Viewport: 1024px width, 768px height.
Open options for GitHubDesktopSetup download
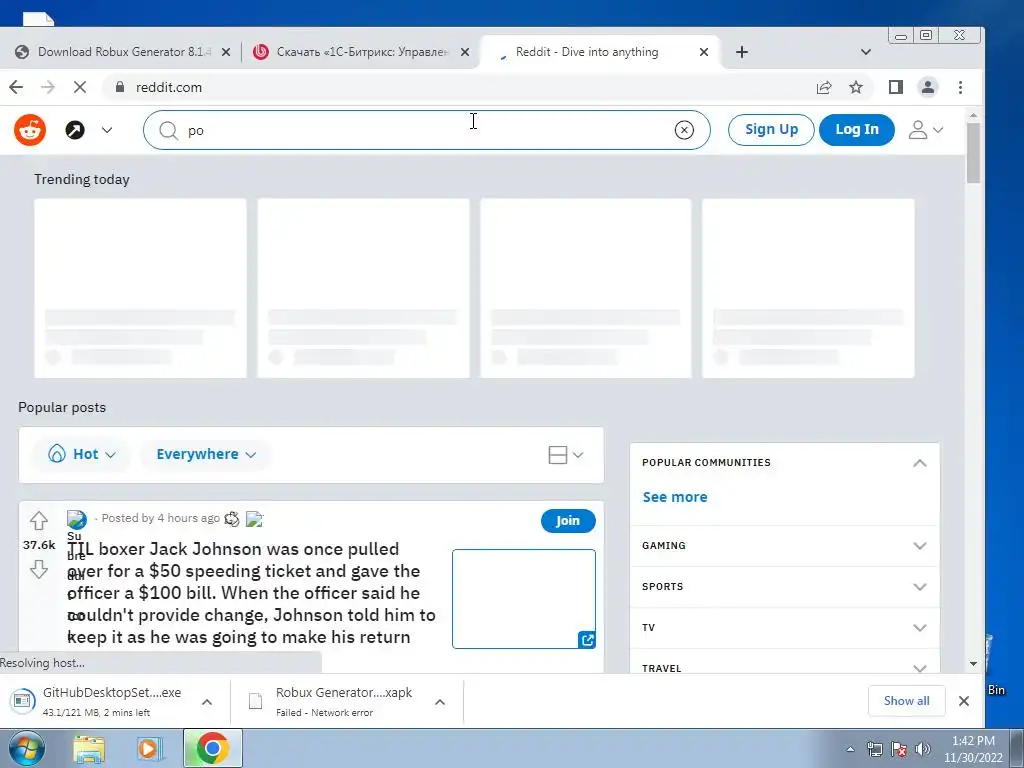point(207,702)
